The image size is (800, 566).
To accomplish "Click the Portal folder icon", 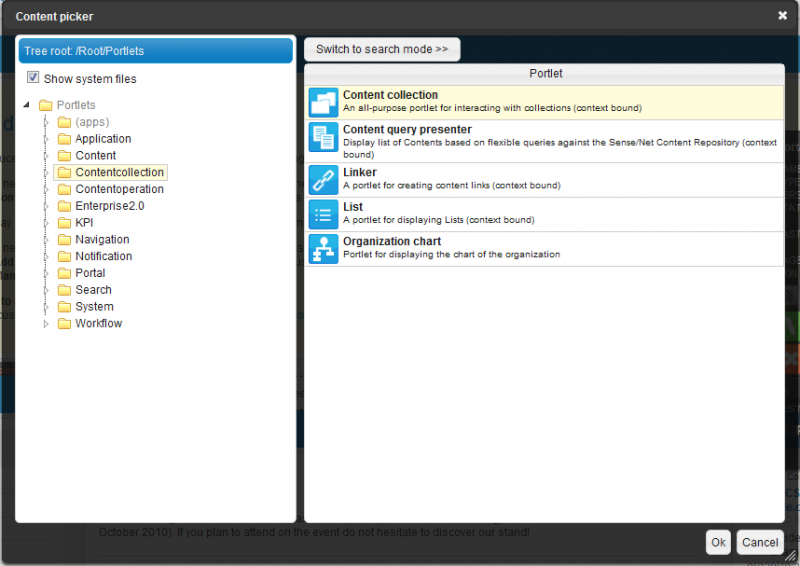I will tap(64, 273).
